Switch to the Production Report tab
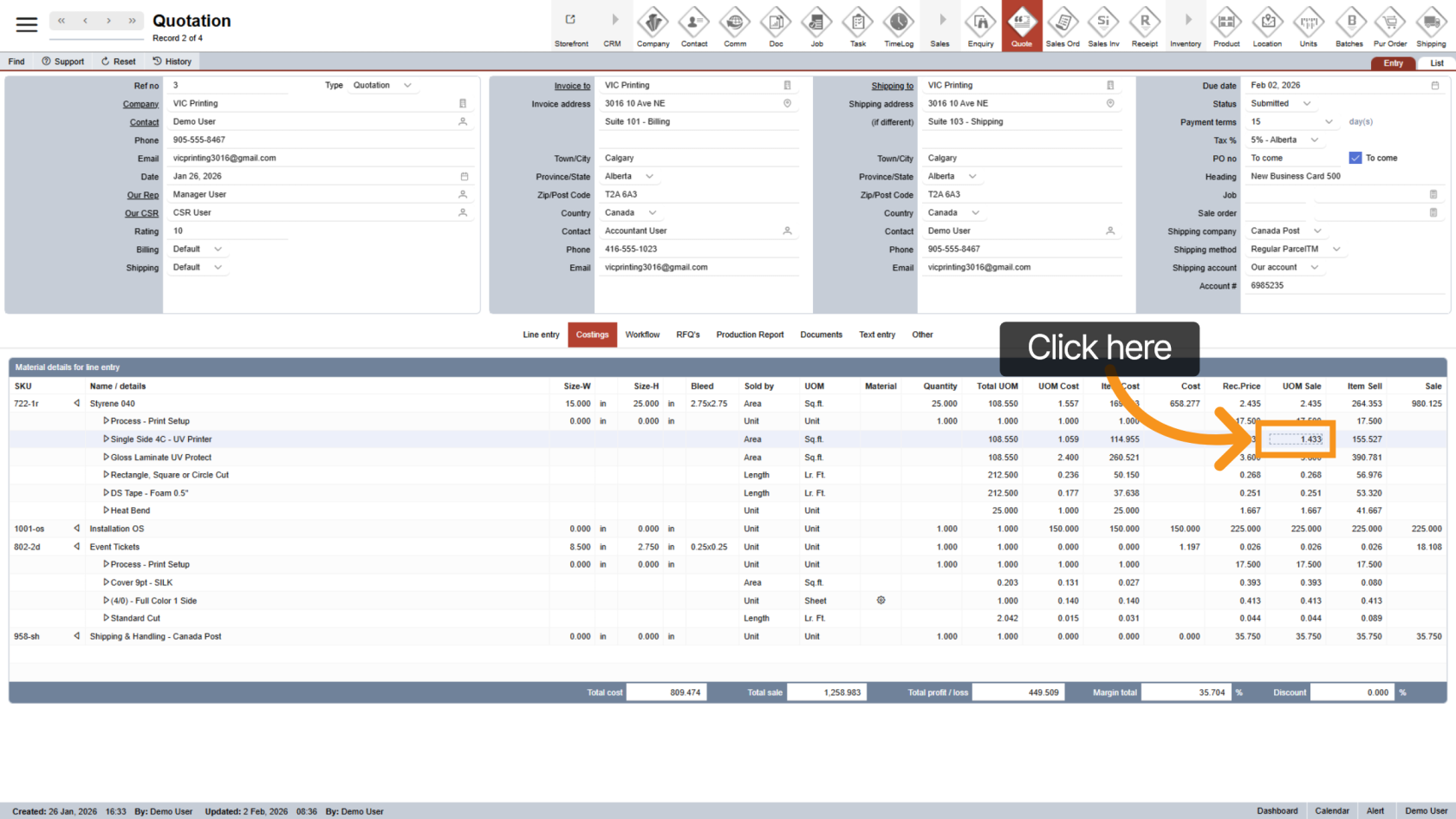The image size is (1456, 819). (x=750, y=335)
